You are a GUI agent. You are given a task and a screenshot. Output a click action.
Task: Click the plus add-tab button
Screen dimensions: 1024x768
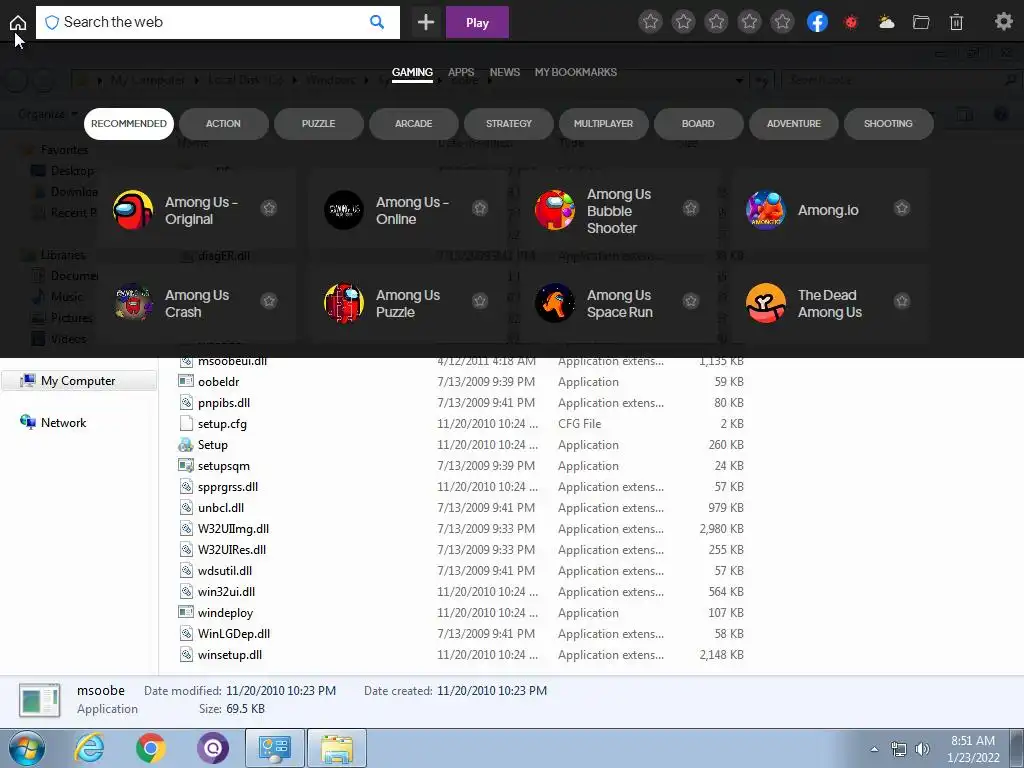point(426,22)
